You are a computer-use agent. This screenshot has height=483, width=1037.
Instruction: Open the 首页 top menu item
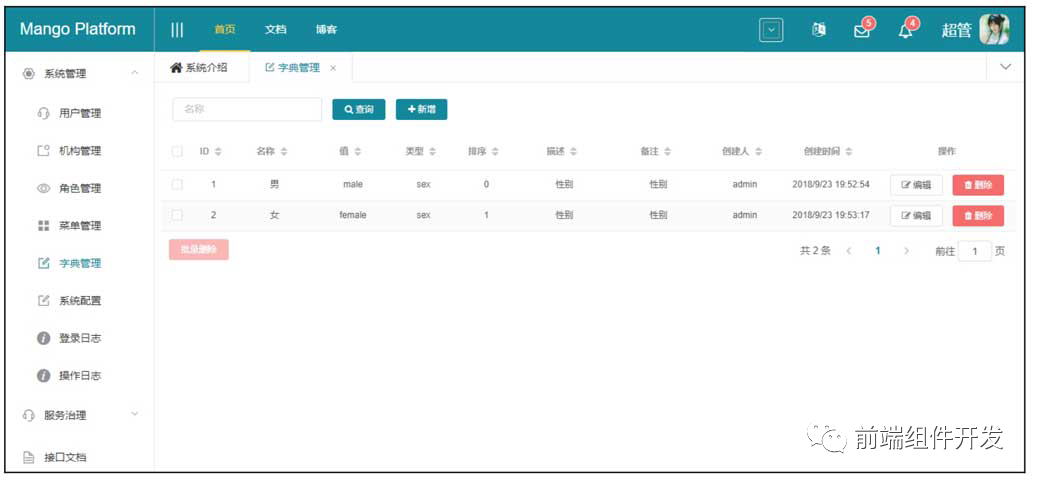click(x=225, y=30)
